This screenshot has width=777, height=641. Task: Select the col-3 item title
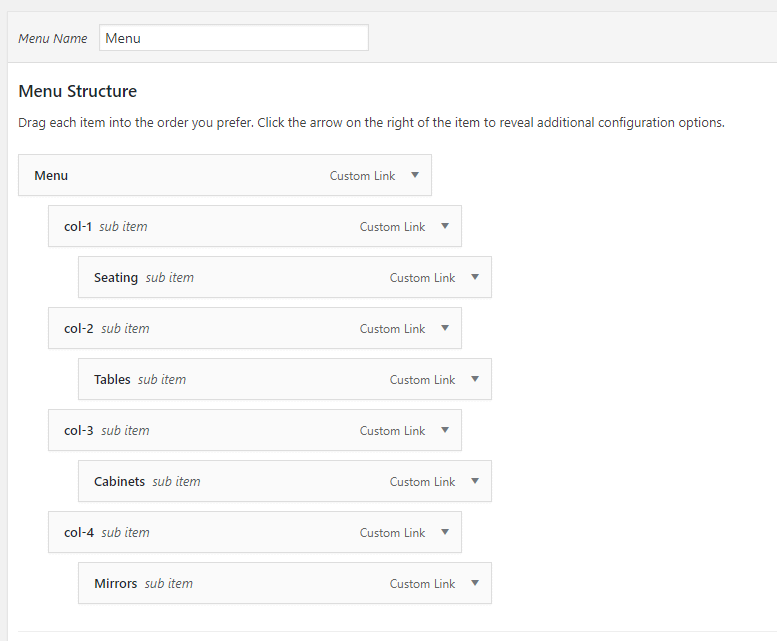click(x=78, y=431)
